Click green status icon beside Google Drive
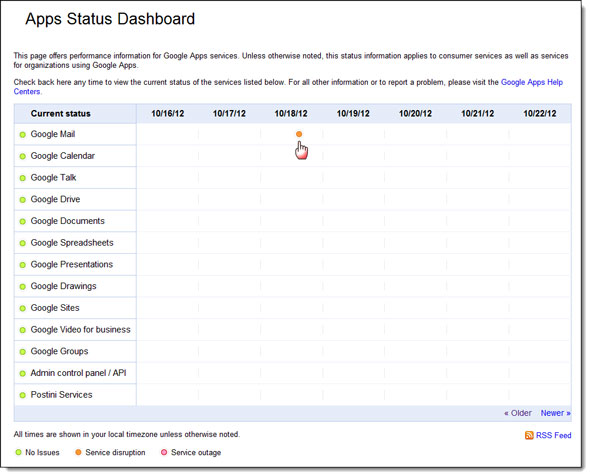The image size is (590, 476). pos(23,200)
